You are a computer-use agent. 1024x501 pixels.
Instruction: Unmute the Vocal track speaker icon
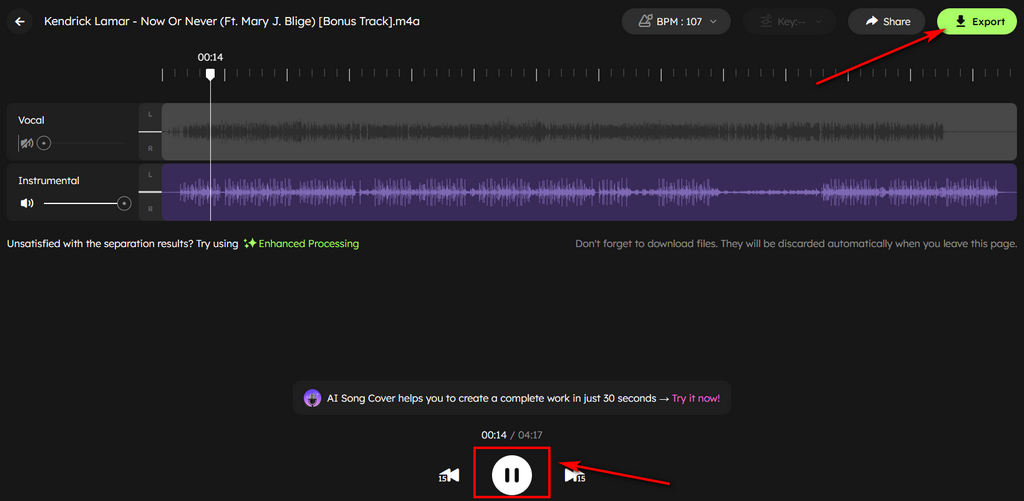[26, 142]
